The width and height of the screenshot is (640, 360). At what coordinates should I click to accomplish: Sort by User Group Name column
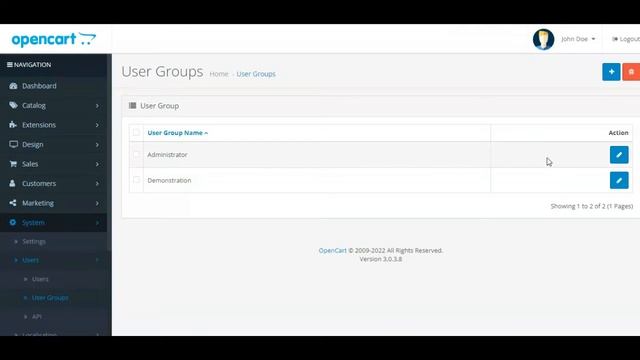[x=178, y=133]
